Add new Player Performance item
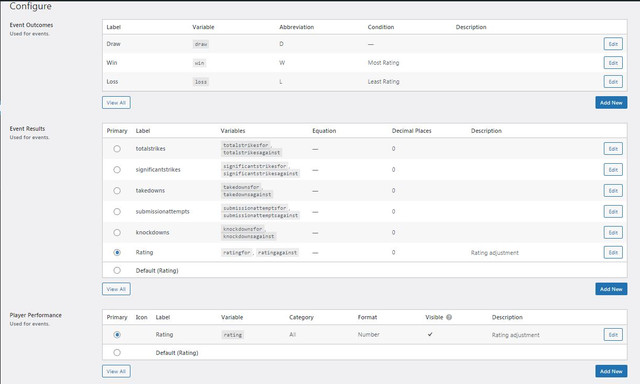The height and width of the screenshot is (384, 640). click(x=611, y=371)
